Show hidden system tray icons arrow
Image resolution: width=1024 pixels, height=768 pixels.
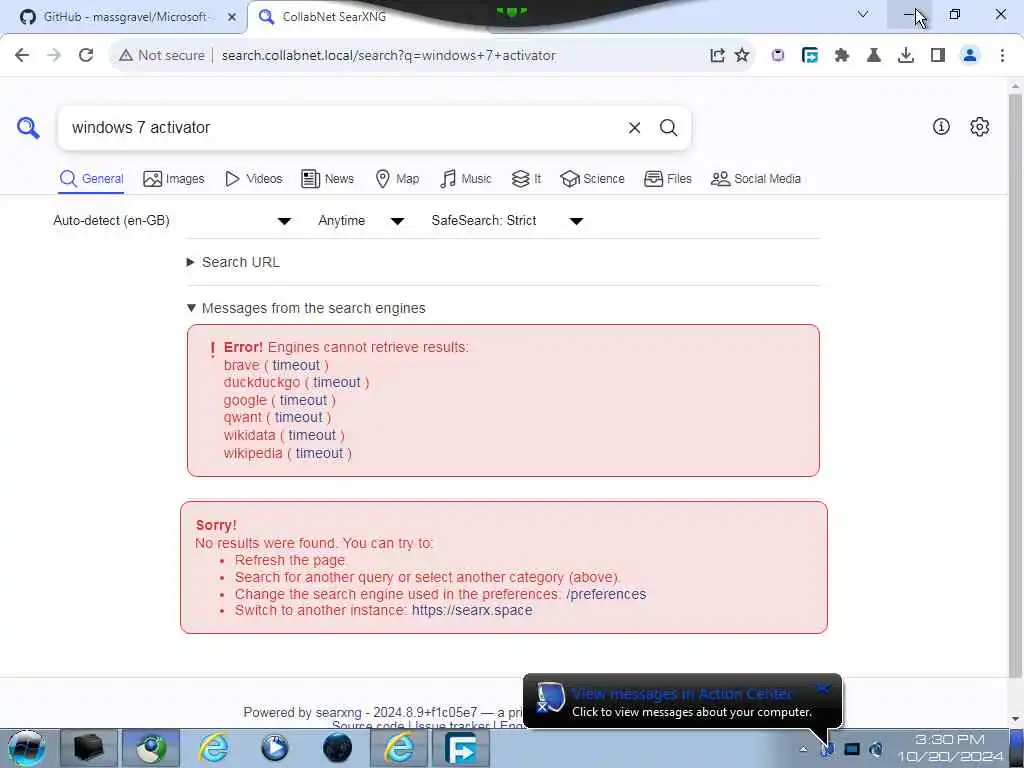click(803, 749)
